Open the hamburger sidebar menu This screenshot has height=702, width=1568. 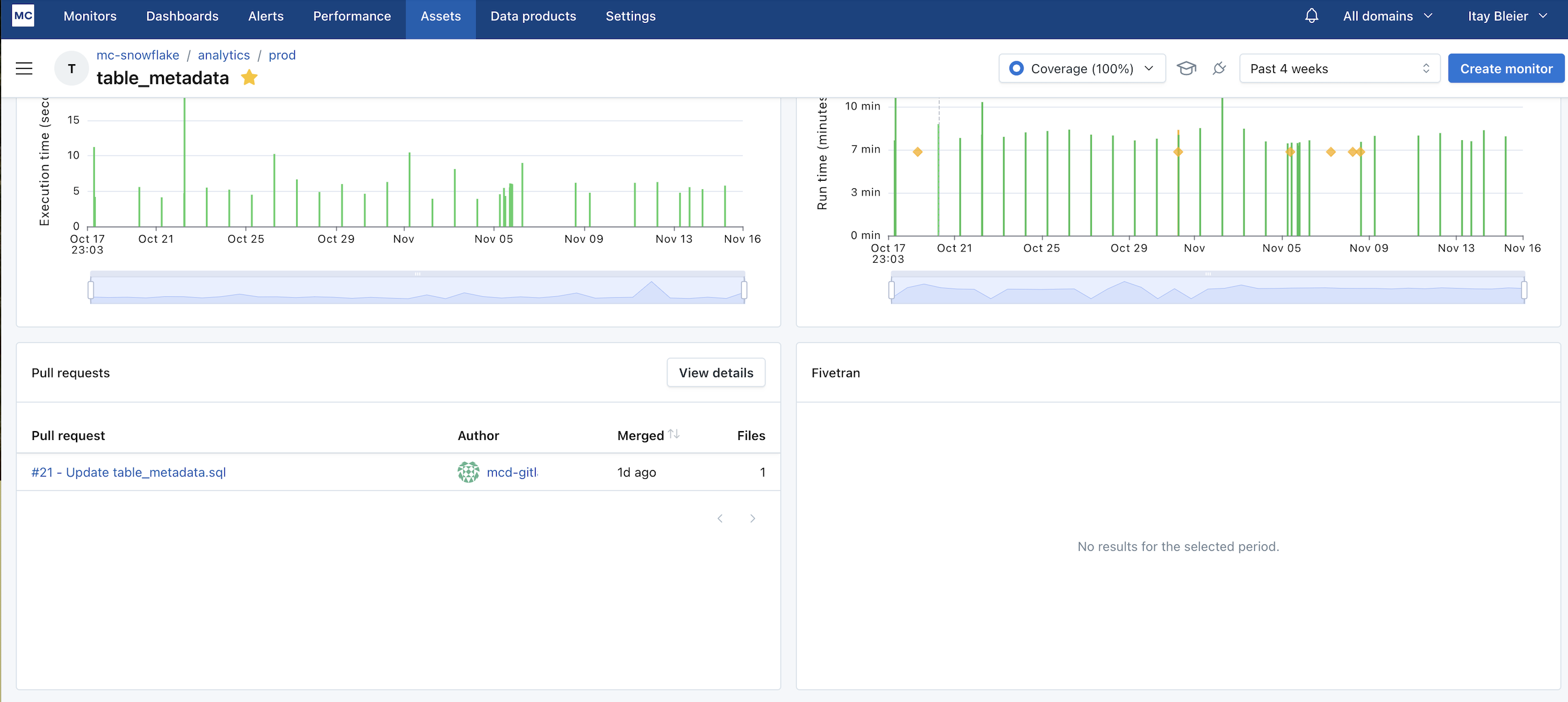pos(24,68)
